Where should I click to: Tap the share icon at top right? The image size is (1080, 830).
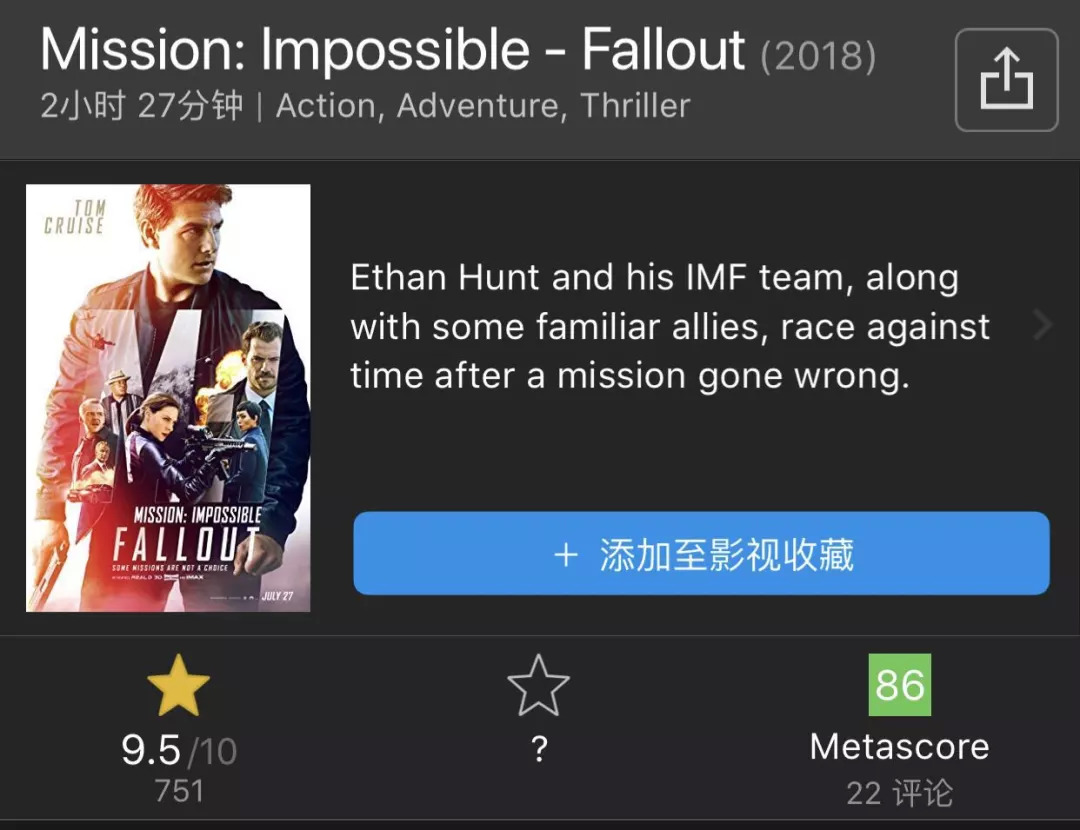coord(1006,80)
